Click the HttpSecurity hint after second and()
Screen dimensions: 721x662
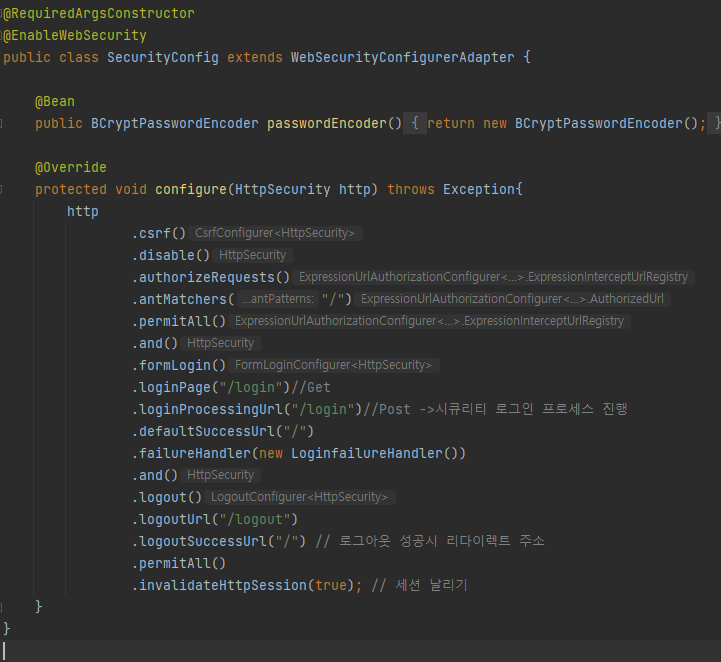221,475
